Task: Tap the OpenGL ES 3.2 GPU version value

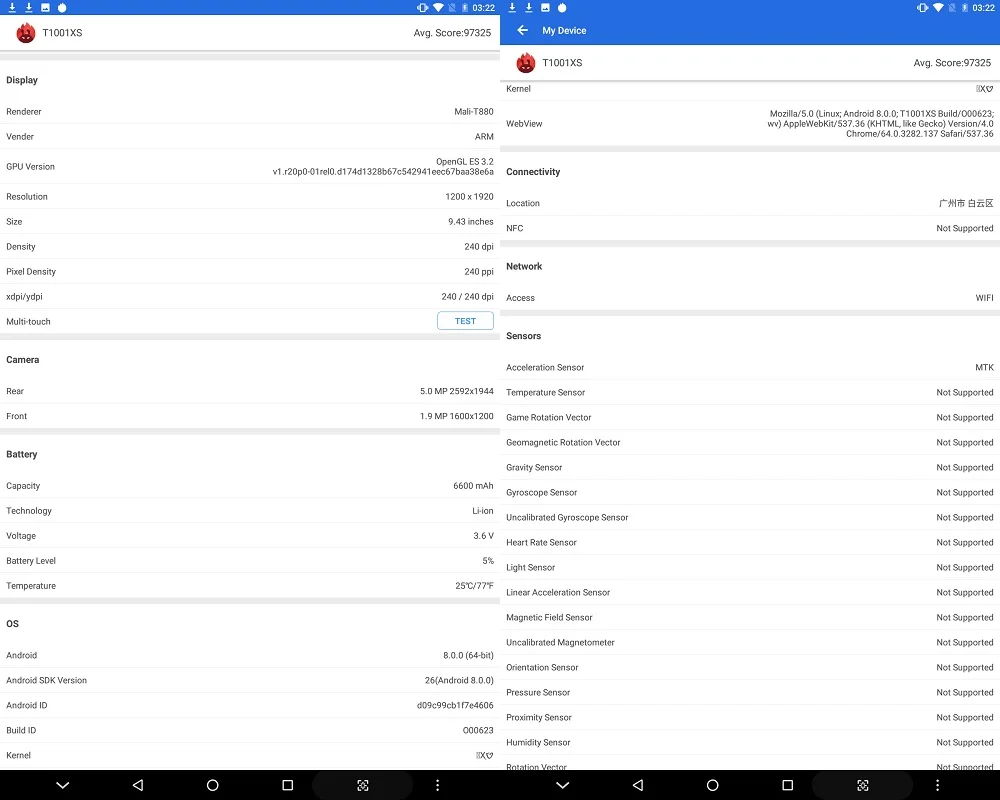Action: pos(383,167)
